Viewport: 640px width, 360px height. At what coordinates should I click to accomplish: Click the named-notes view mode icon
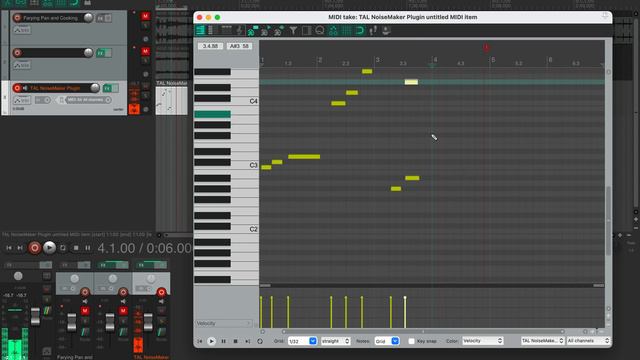[211, 30]
